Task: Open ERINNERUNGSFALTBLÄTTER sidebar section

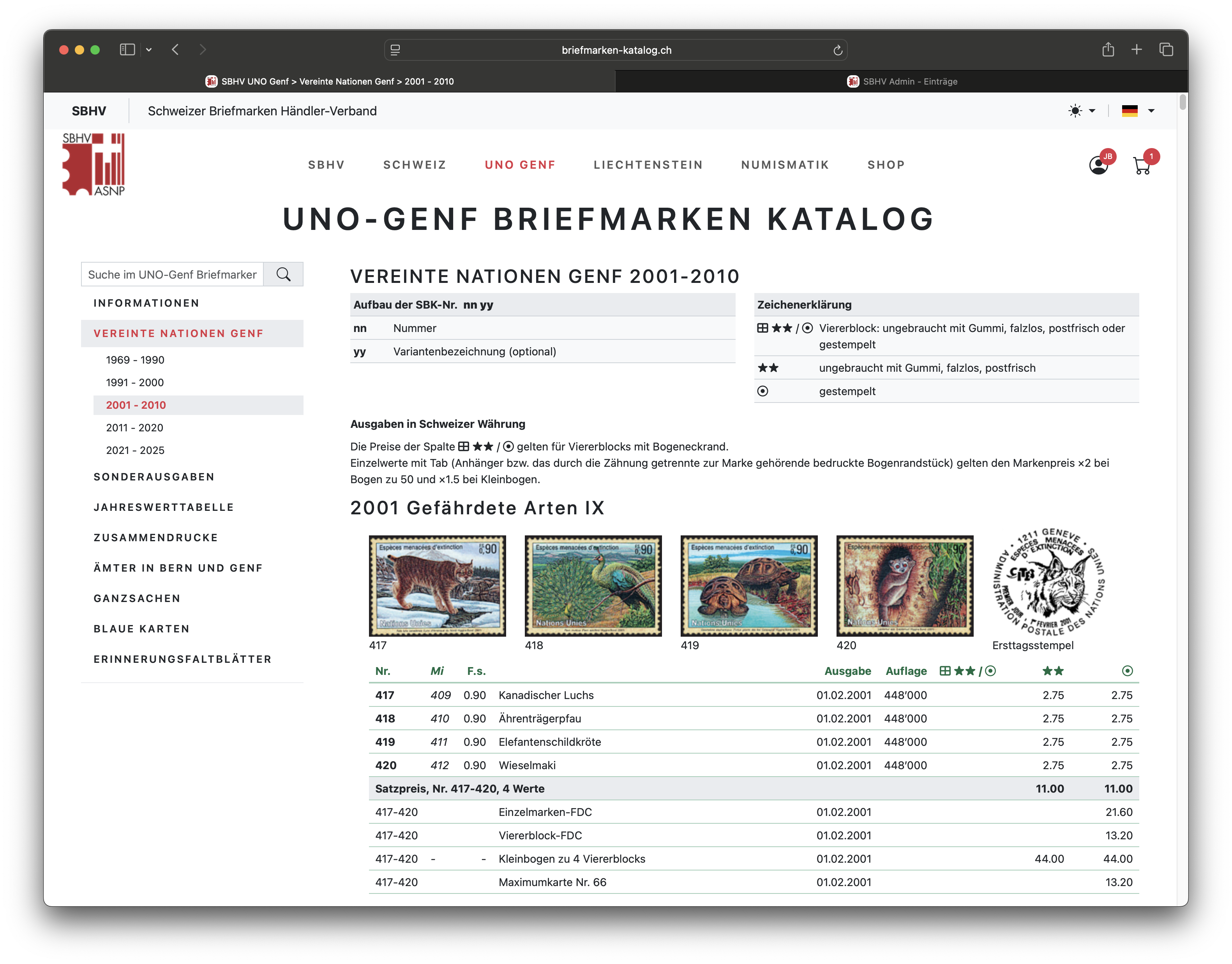Action: click(x=183, y=659)
